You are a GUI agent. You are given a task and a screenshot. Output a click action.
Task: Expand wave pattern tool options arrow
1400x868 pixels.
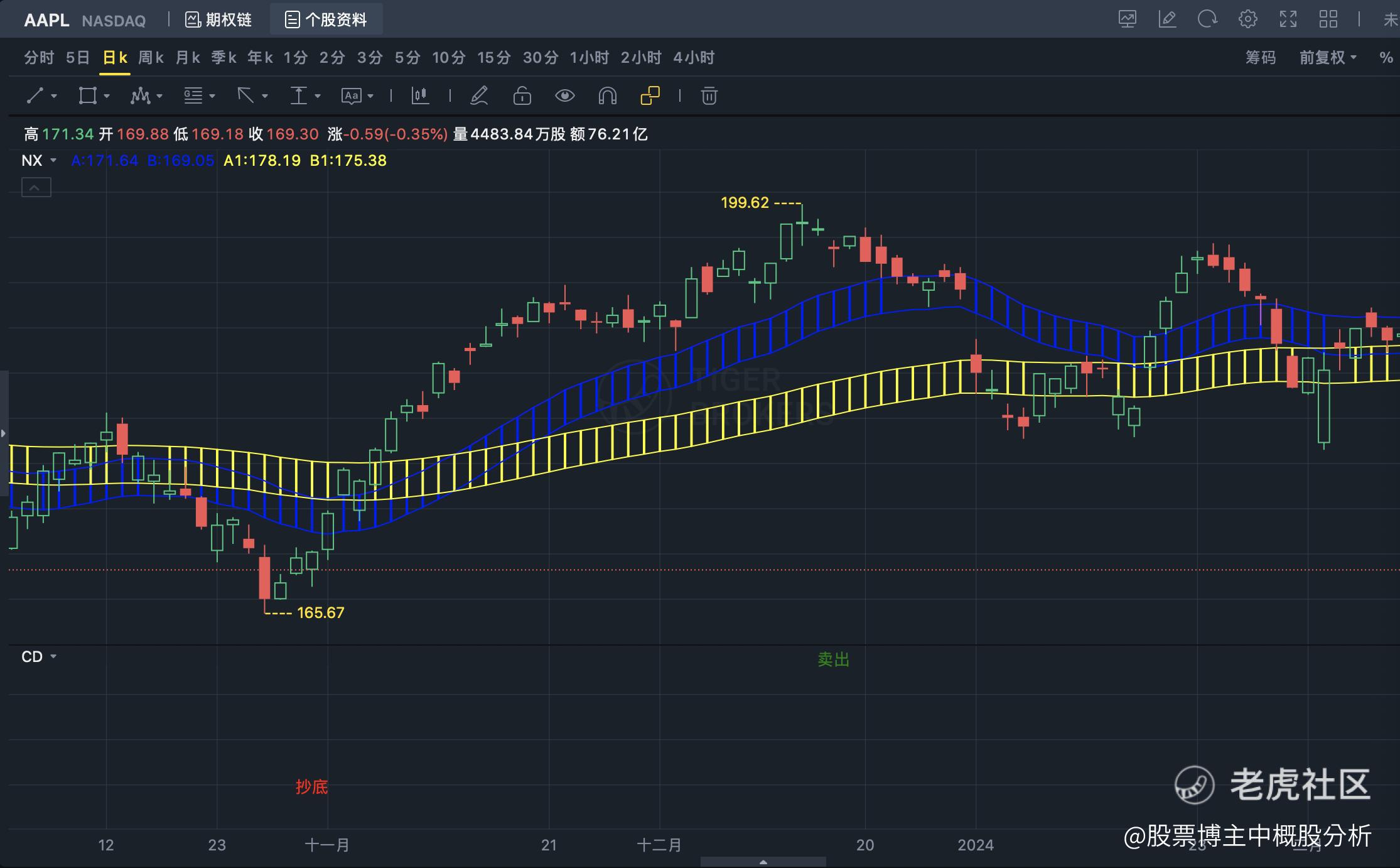[x=159, y=96]
